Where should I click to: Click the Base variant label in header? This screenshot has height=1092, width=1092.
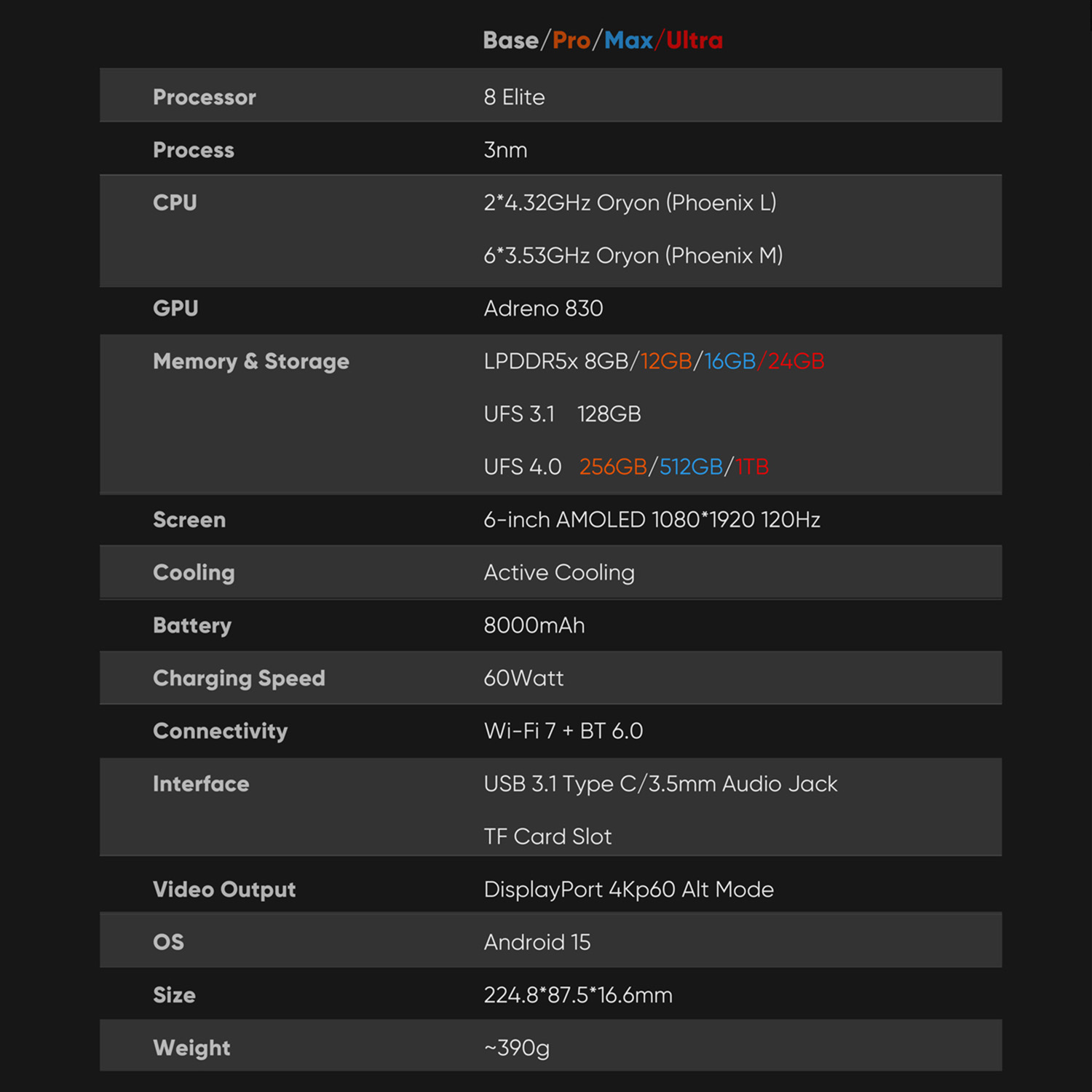pyautogui.click(x=510, y=41)
